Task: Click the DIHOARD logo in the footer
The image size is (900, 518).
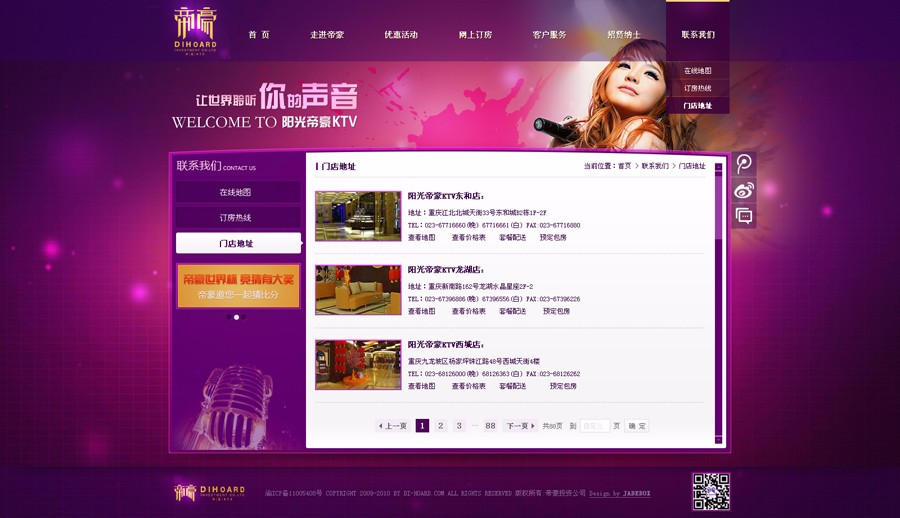Action: coord(210,493)
